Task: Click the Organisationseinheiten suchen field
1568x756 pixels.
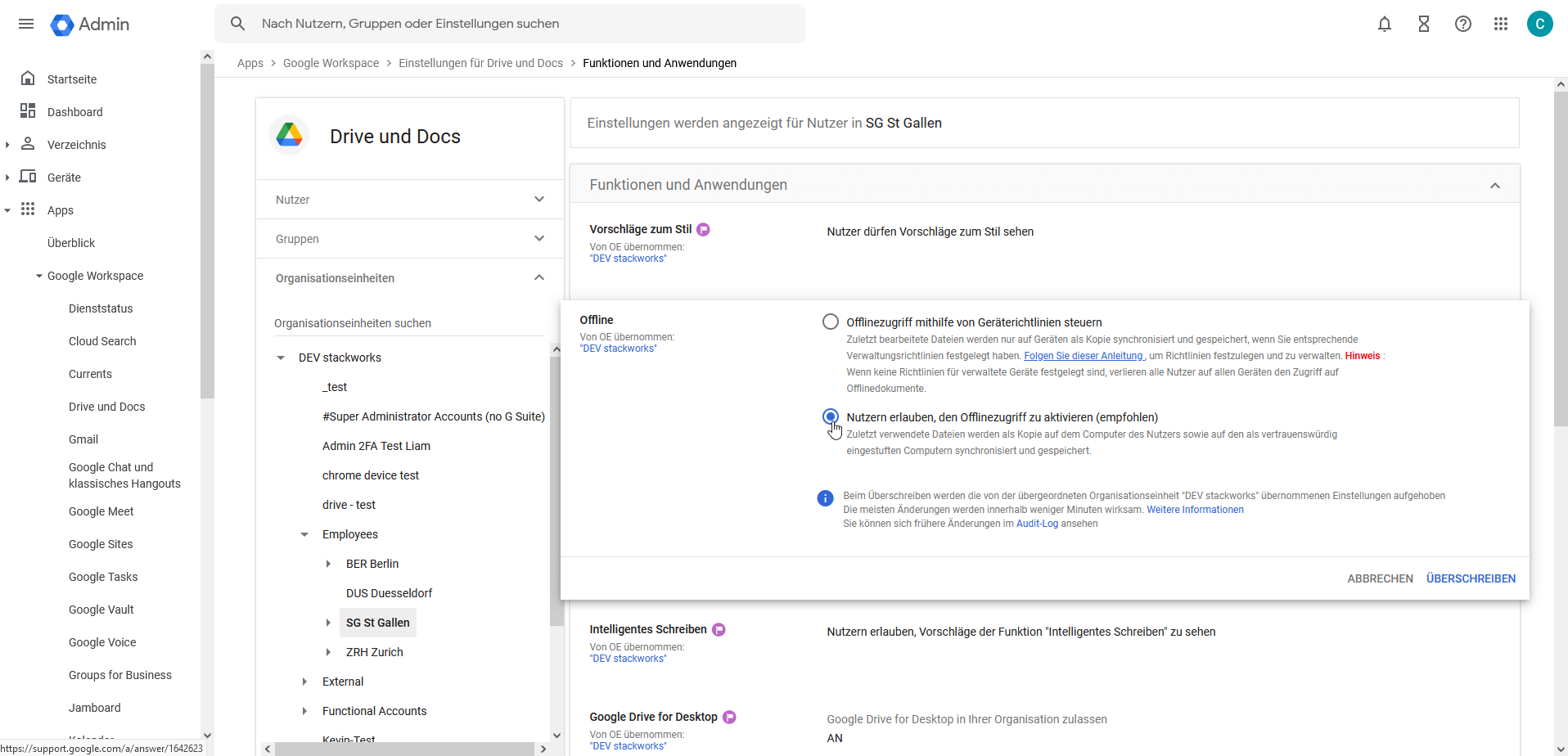Action: coord(408,323)
